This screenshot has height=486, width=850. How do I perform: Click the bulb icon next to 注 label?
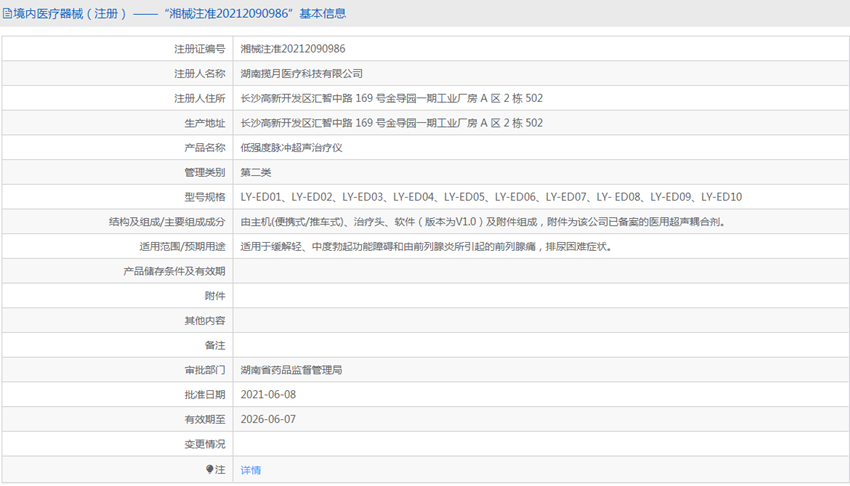pos(210,469)
